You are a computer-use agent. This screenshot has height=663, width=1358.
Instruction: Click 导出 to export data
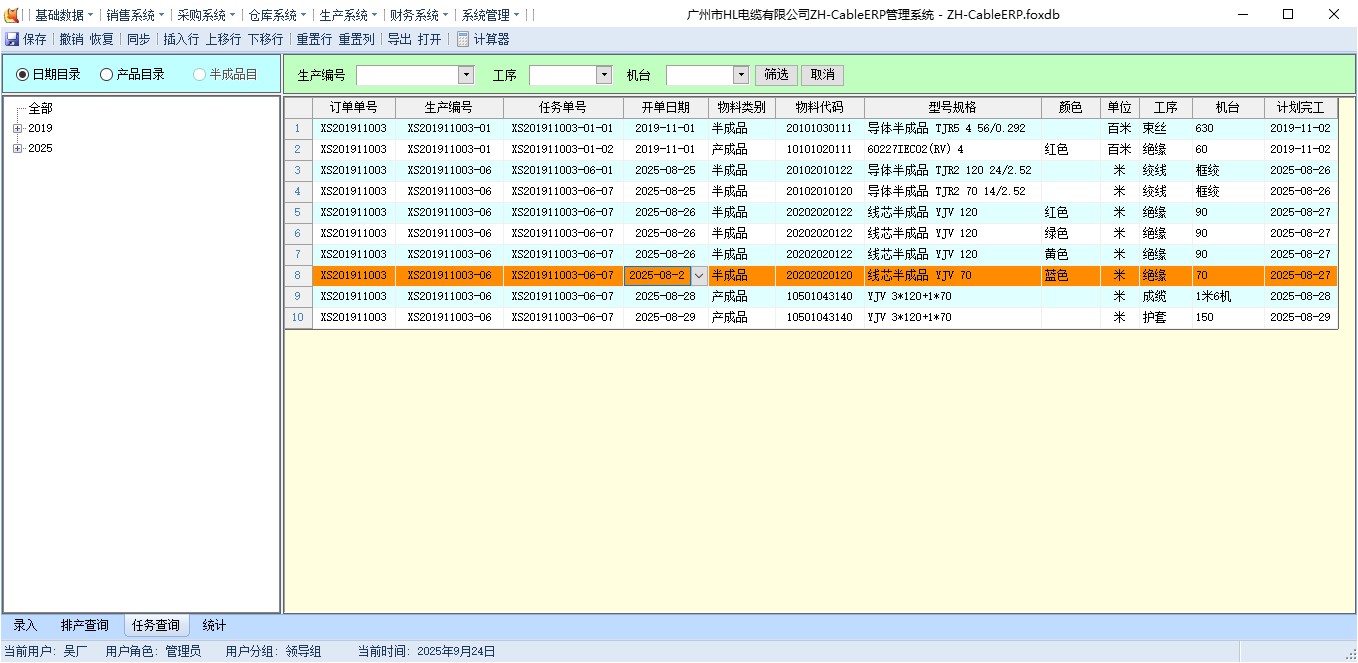pos(399,39)
